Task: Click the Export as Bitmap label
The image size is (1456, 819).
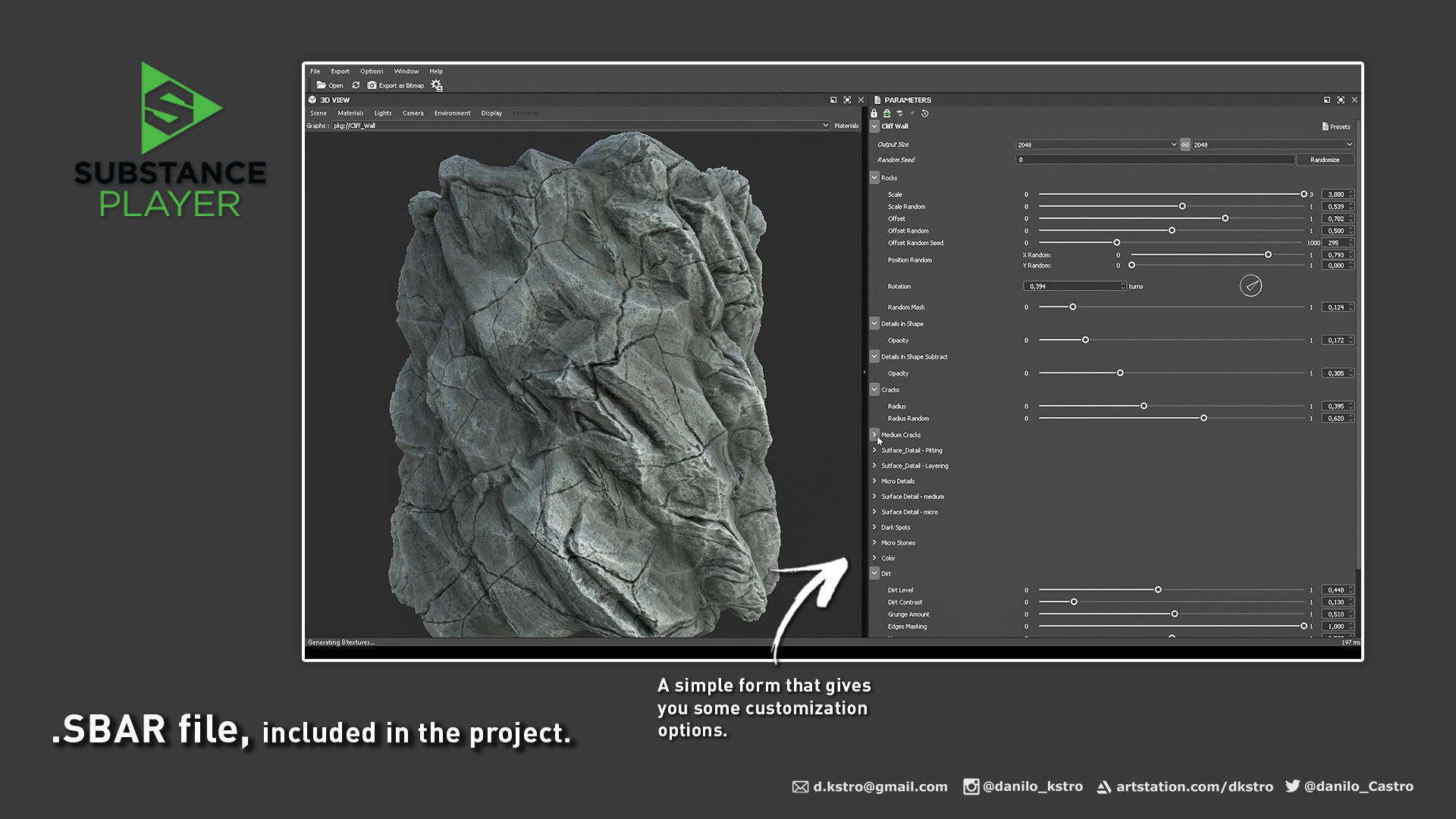Action: click(x=401, y=86)
